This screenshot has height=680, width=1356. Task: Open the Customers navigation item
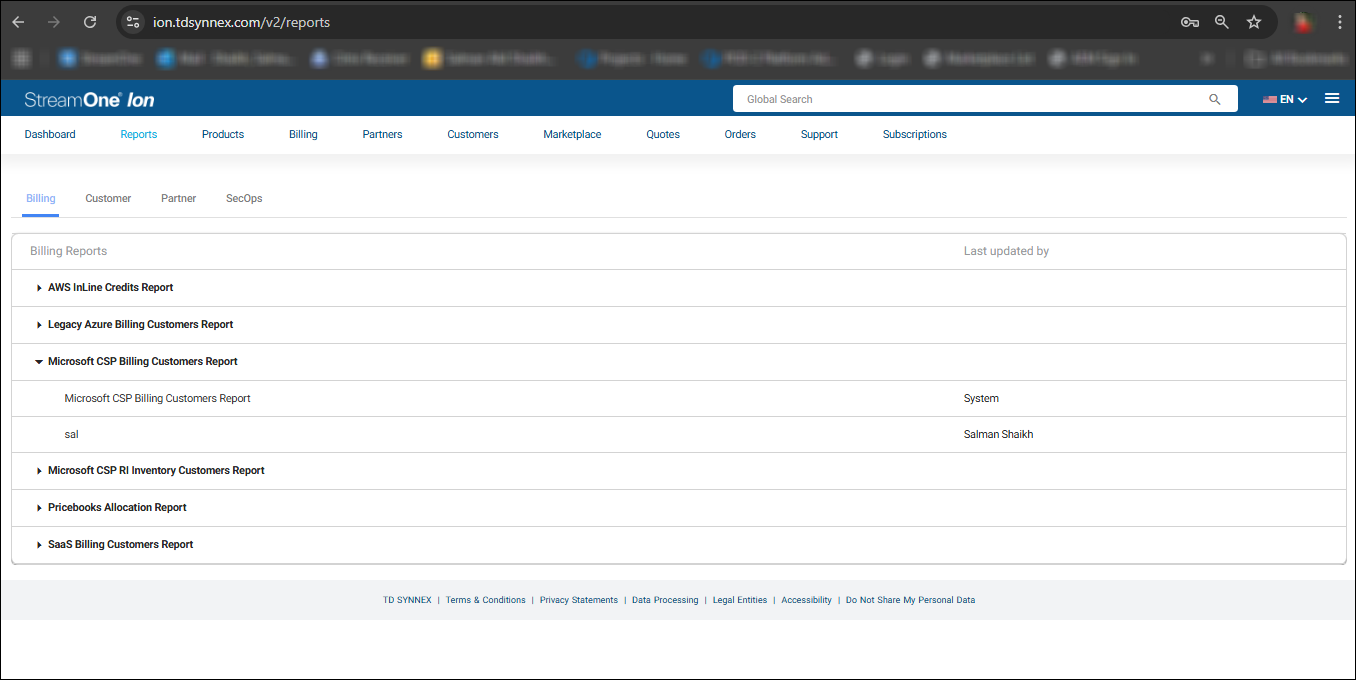point(473,134)
